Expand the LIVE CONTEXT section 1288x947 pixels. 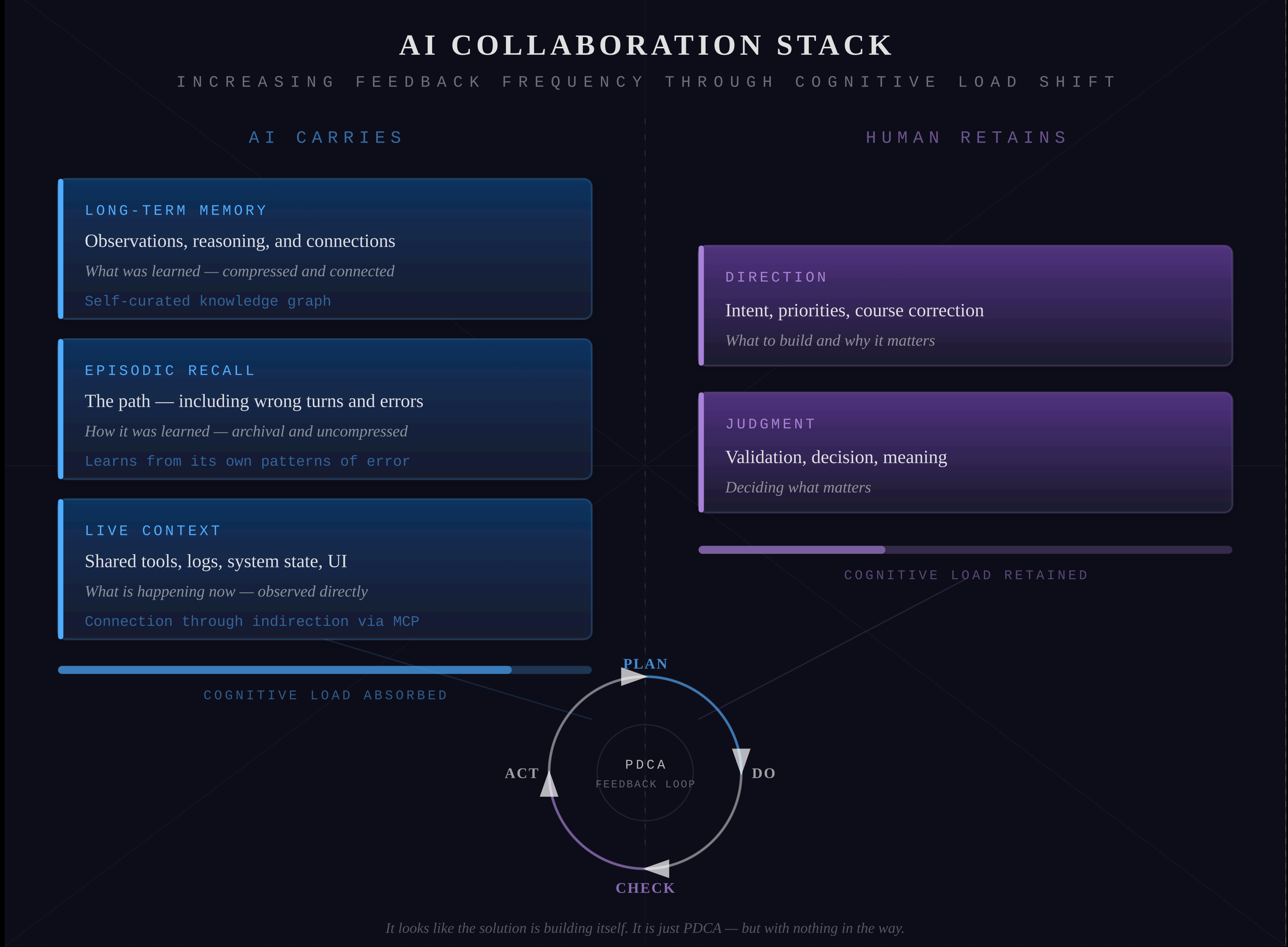[325, 569]
